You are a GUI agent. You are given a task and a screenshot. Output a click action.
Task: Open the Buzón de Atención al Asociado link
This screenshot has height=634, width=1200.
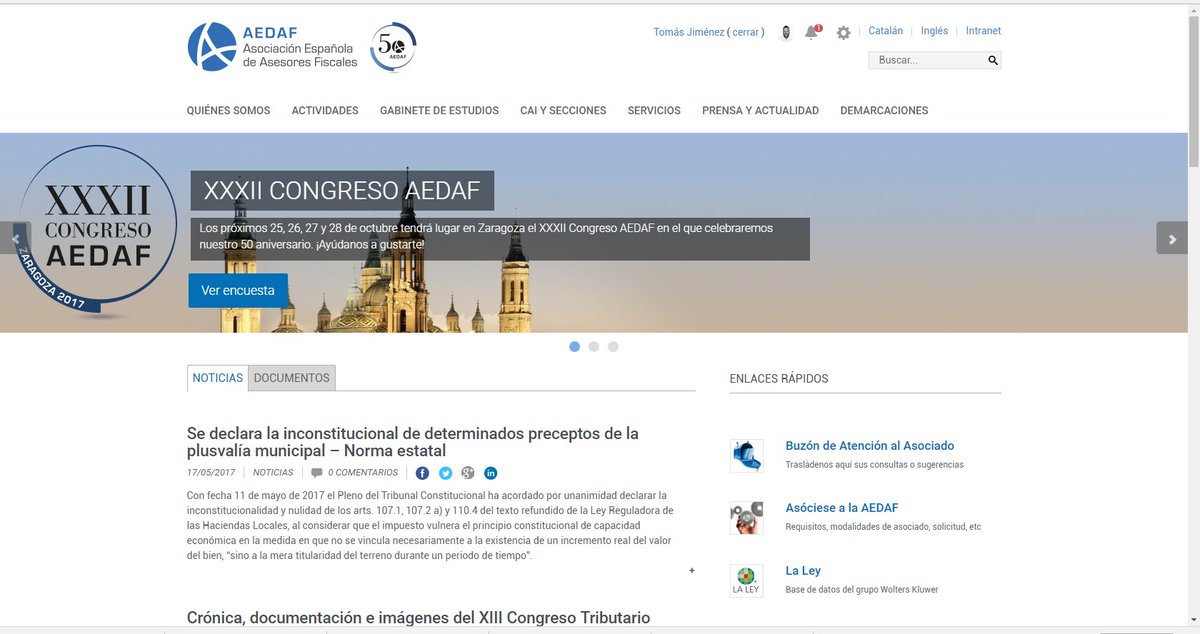pos(870,446)
